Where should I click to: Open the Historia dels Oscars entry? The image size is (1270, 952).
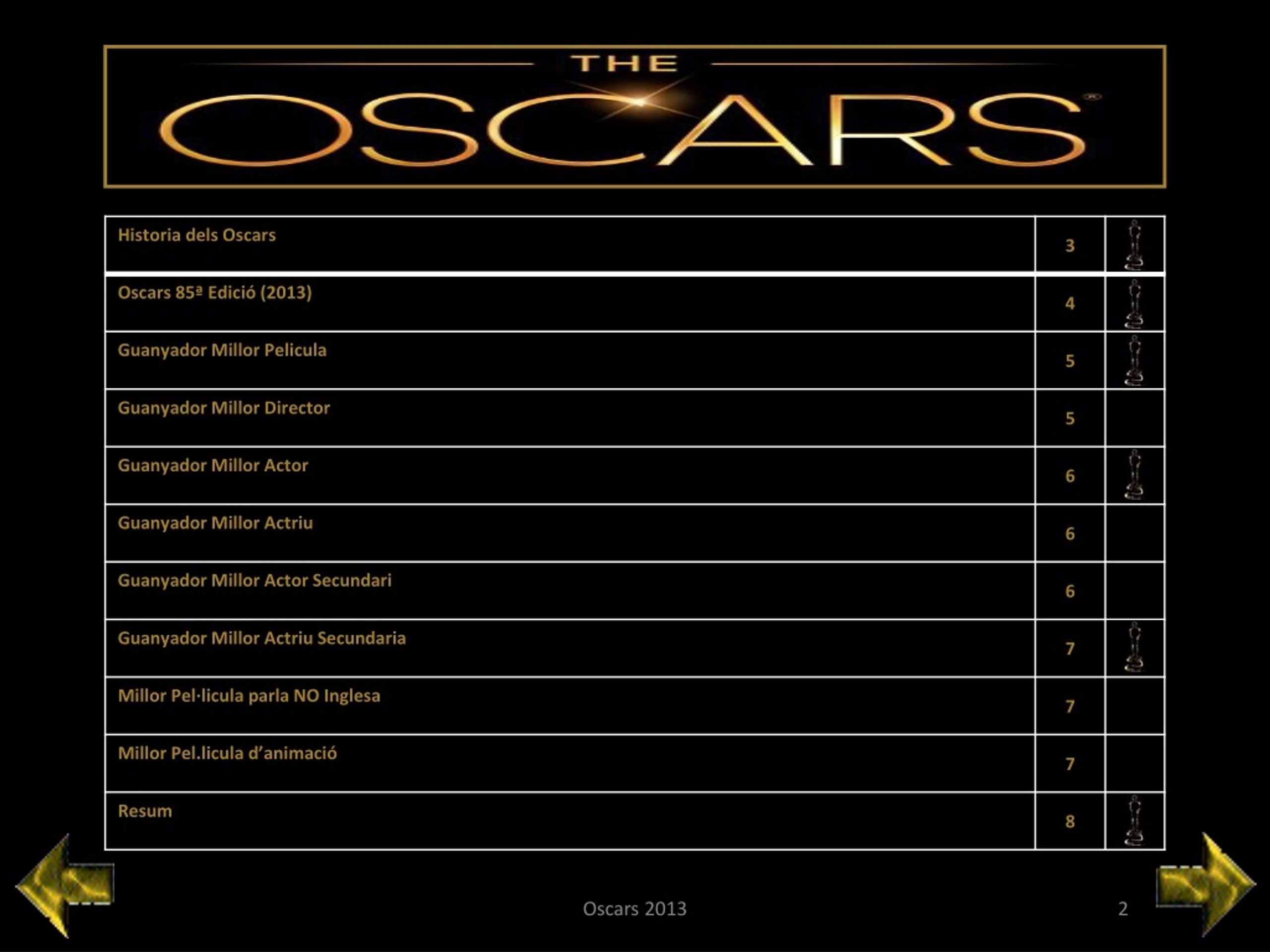(196, 235)
